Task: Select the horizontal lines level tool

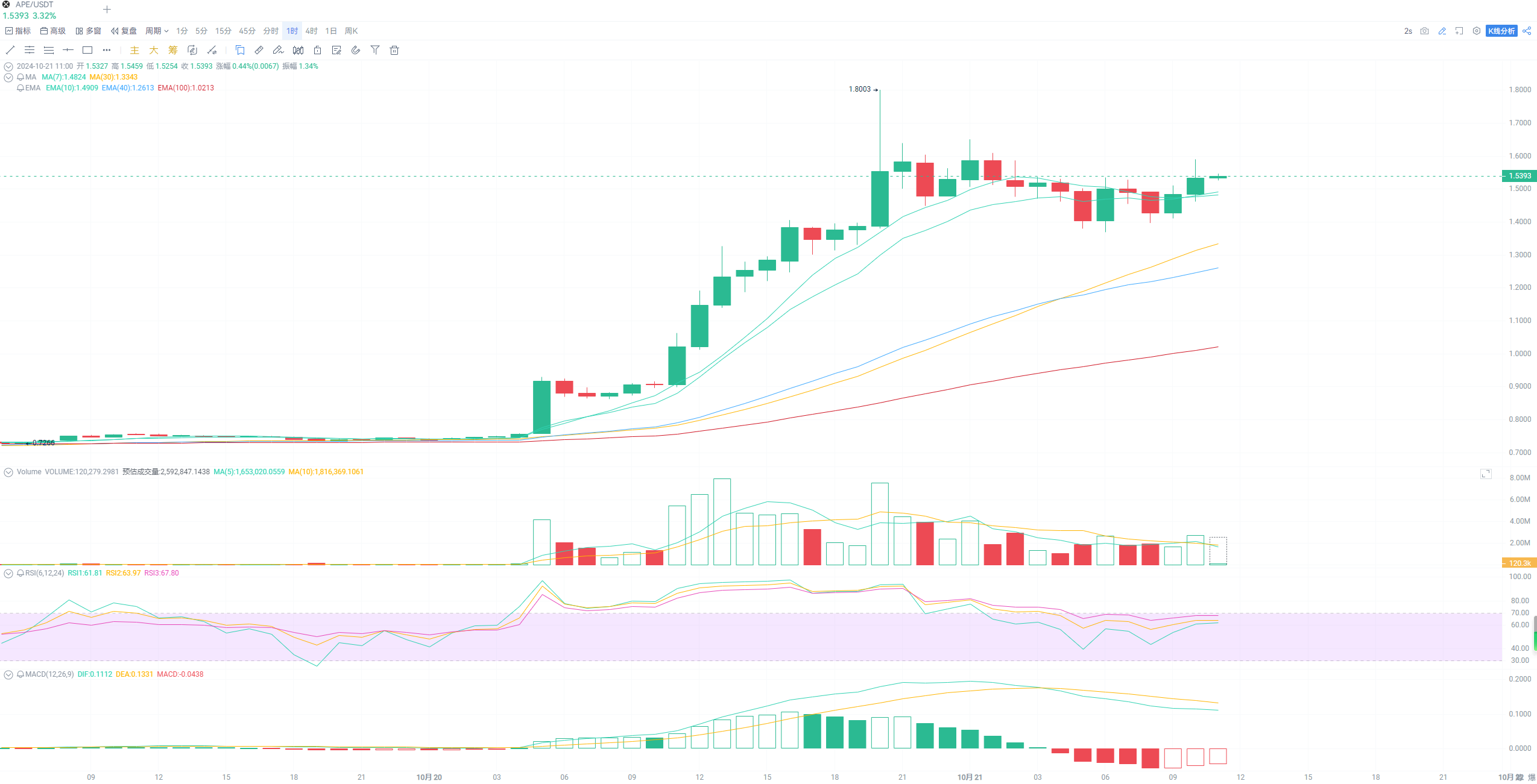Action: click(49, 50)
